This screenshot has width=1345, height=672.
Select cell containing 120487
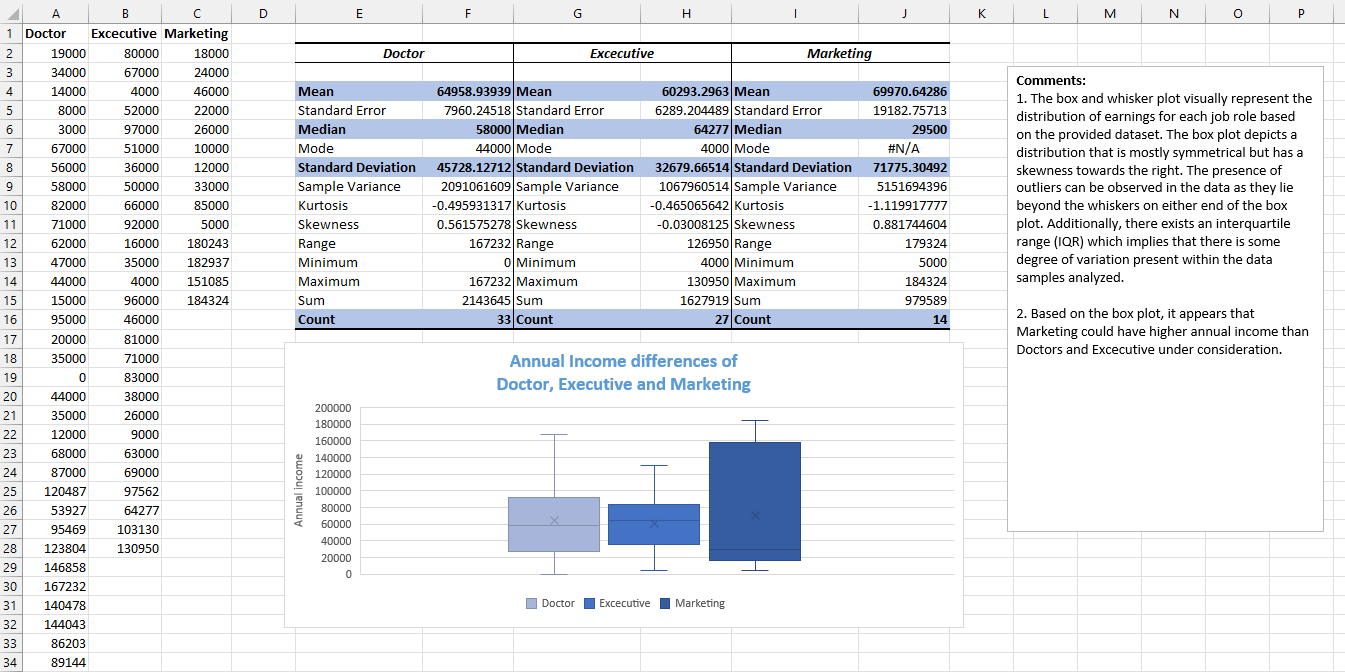pos(54,491)
